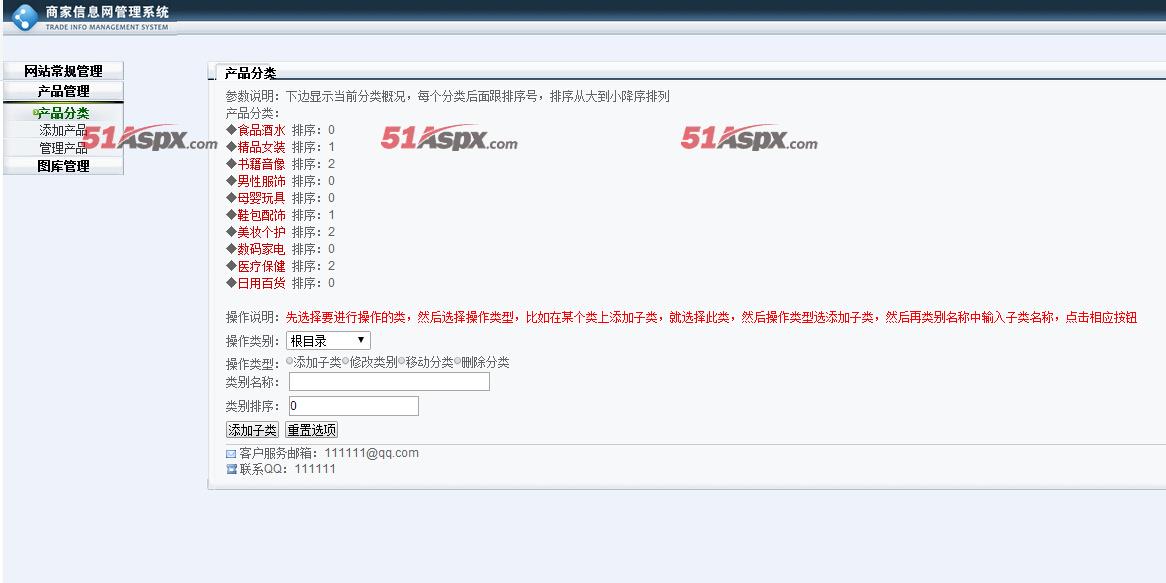The image size is (1166, 583).
Task: Select the 删除分类 radio button
Action: [457, 361]
